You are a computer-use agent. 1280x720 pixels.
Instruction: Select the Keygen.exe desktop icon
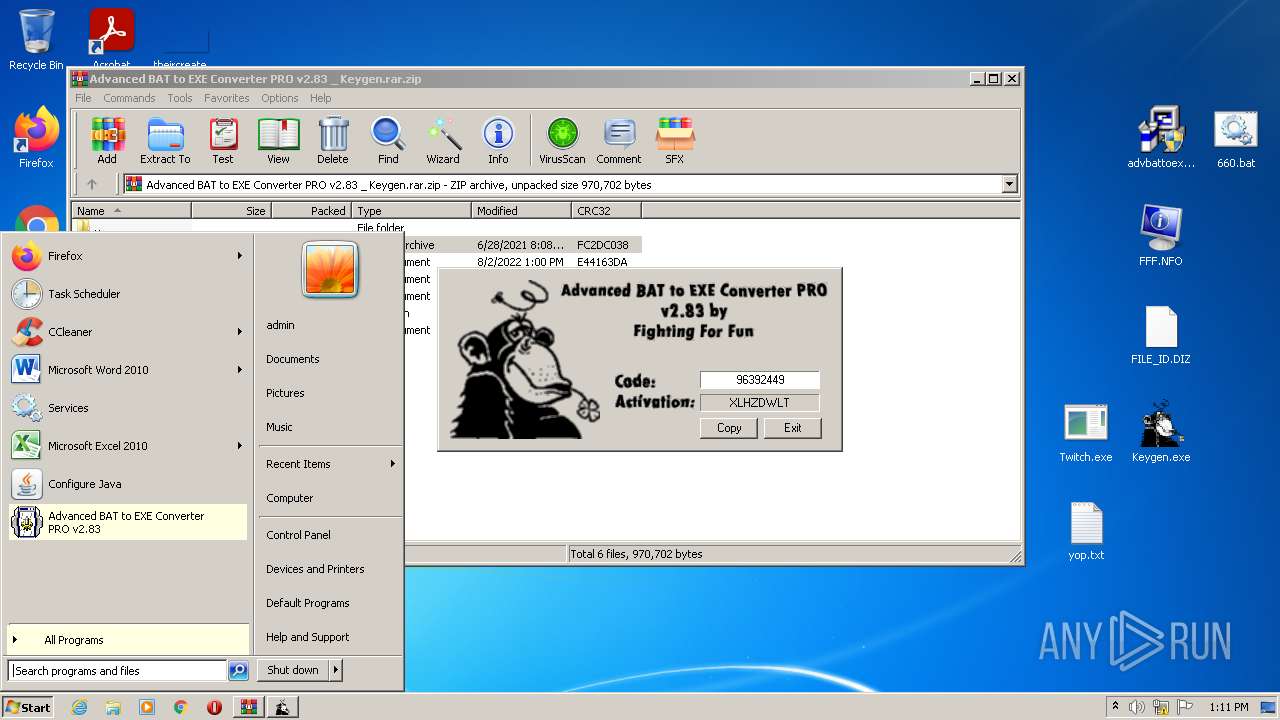coord(1161,433)
